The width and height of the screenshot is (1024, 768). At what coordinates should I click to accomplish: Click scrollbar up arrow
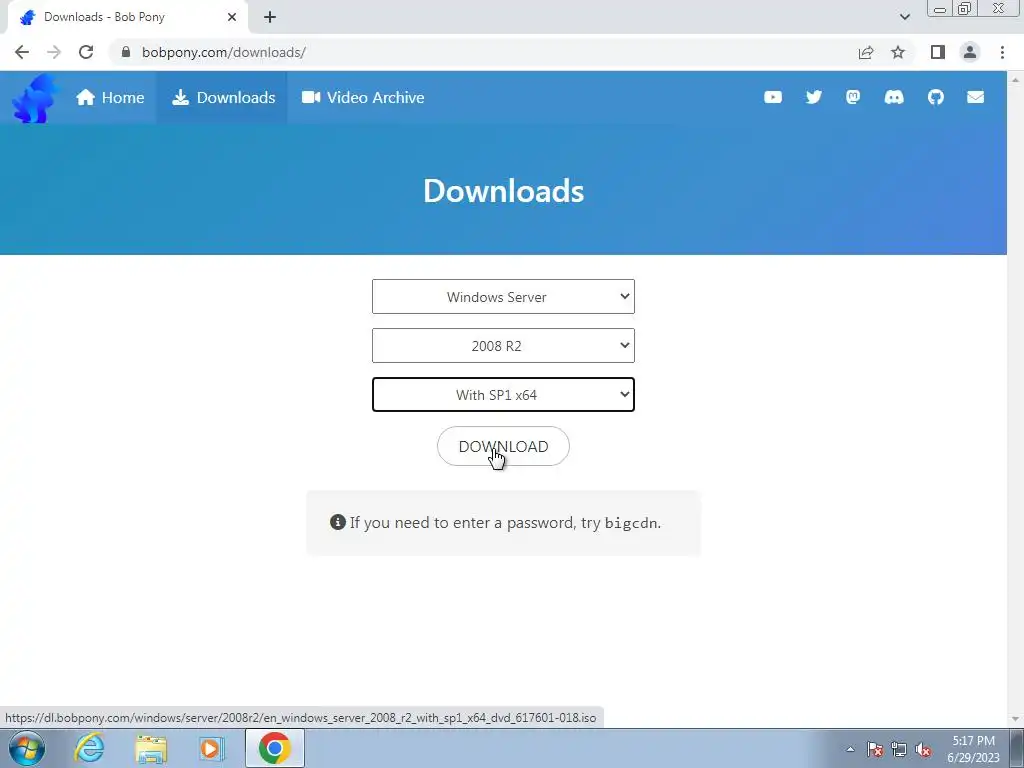click(1016, 78)
